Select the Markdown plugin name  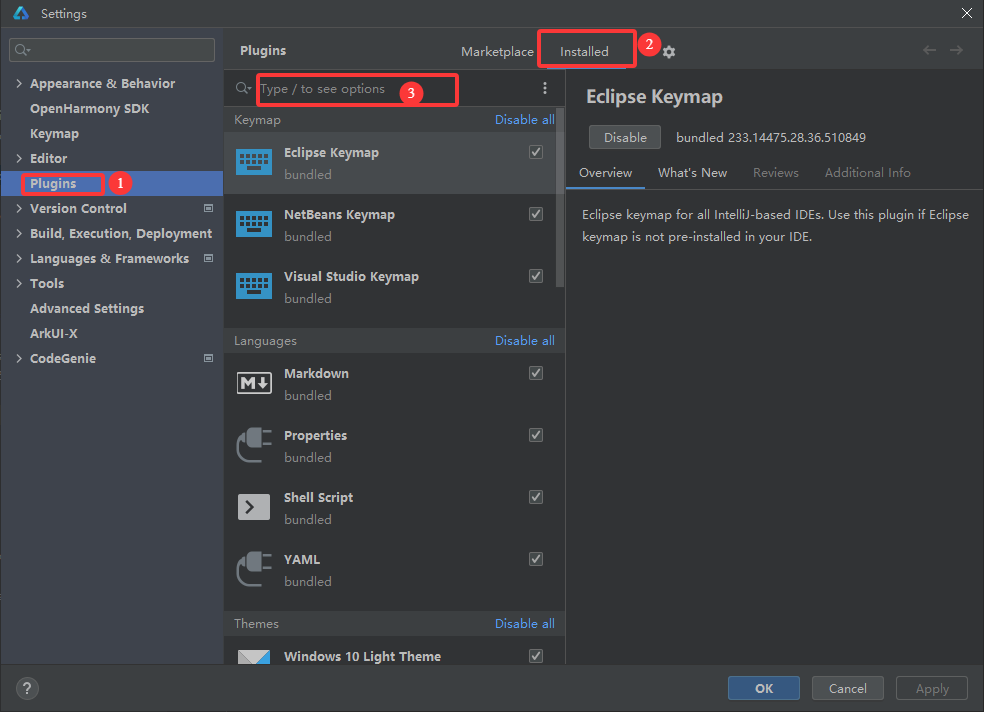pyautogui.click(x=316, y=373)
